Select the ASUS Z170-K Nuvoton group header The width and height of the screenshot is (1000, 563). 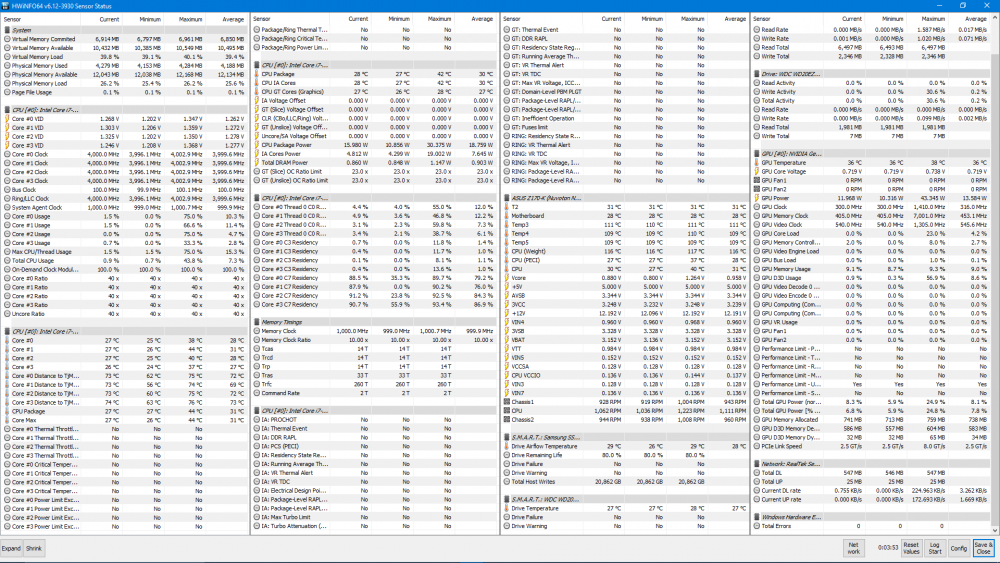pos(540,197)
